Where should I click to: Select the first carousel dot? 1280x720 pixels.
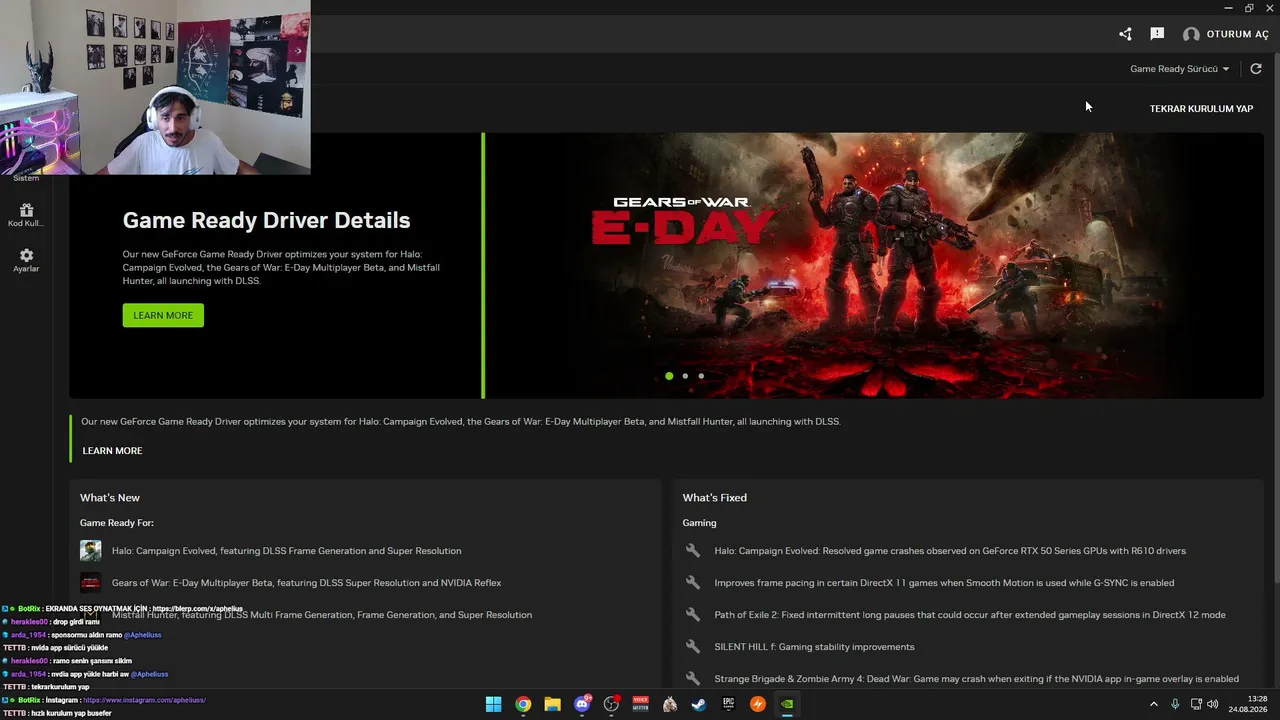click(x=669, y=376)
